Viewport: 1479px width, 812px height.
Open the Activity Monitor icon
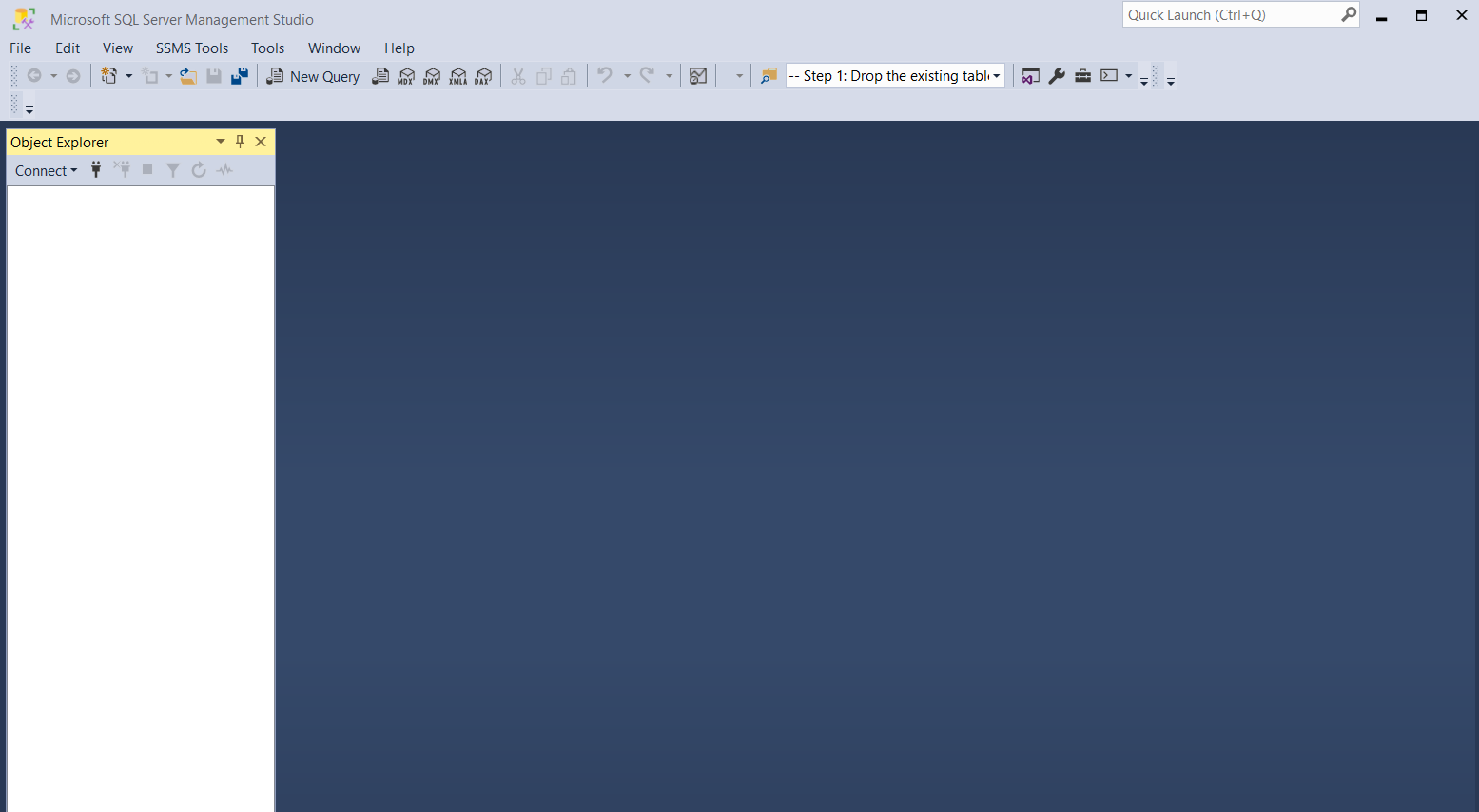point(698,76)
